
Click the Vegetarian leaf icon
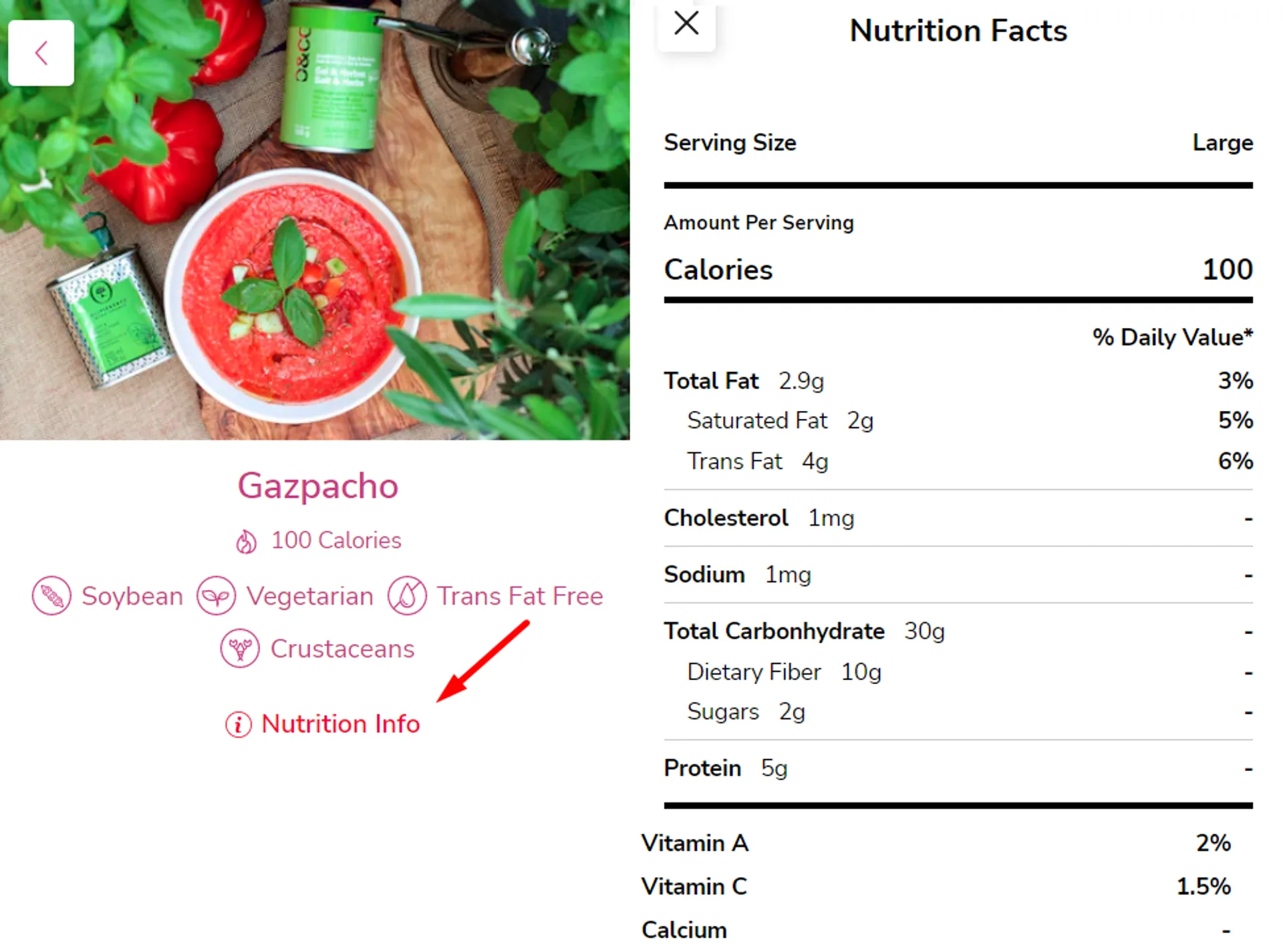(216, 595)
